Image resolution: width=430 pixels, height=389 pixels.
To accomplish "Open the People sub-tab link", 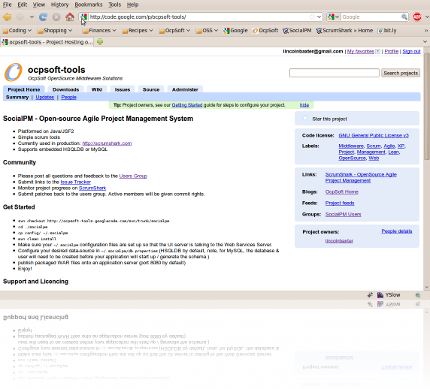I will [69, 97].
